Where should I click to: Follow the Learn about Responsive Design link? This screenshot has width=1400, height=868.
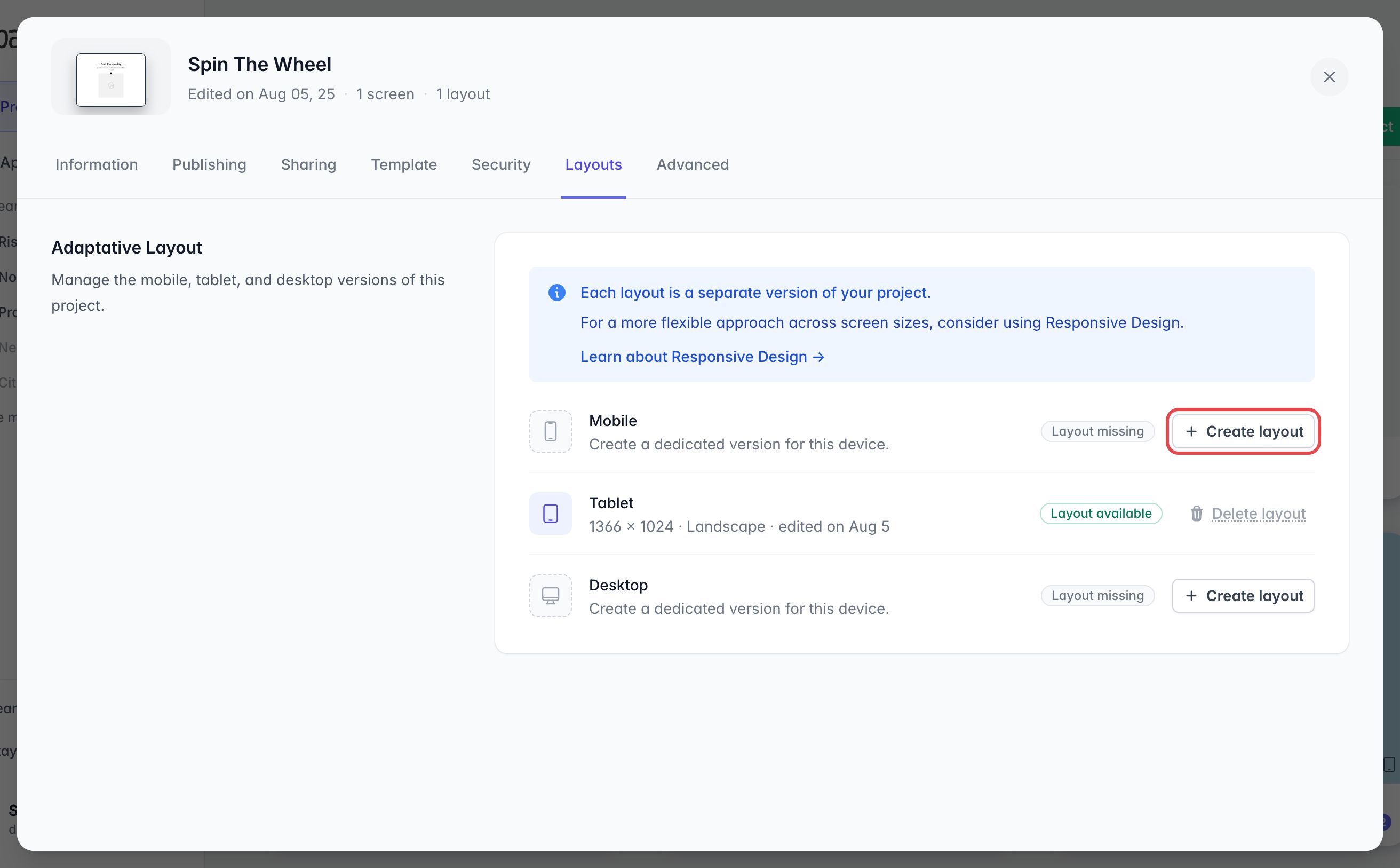(702, 357)
